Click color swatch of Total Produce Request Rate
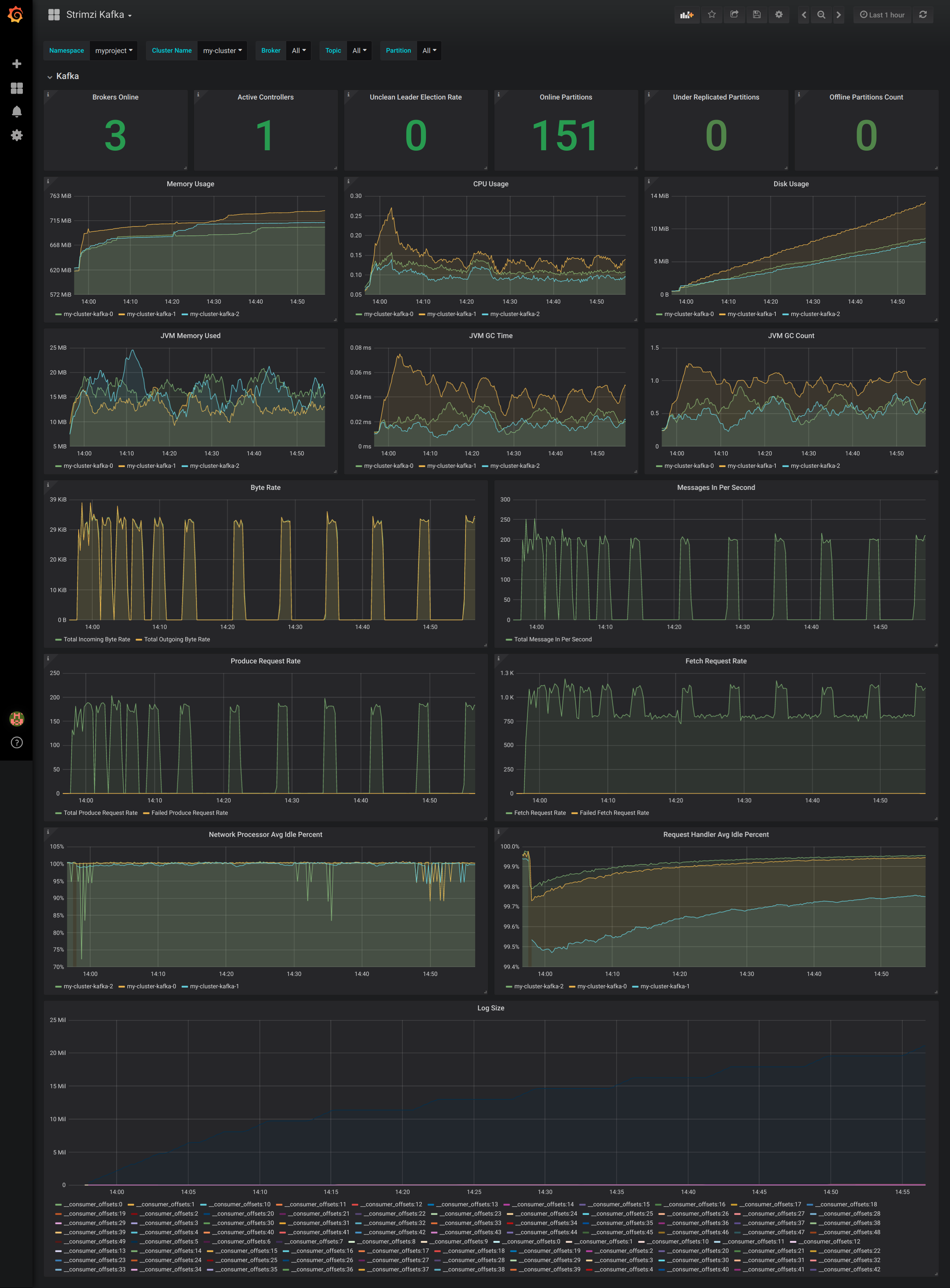This screenshot has width=950, height=1288. click(58, 813)
